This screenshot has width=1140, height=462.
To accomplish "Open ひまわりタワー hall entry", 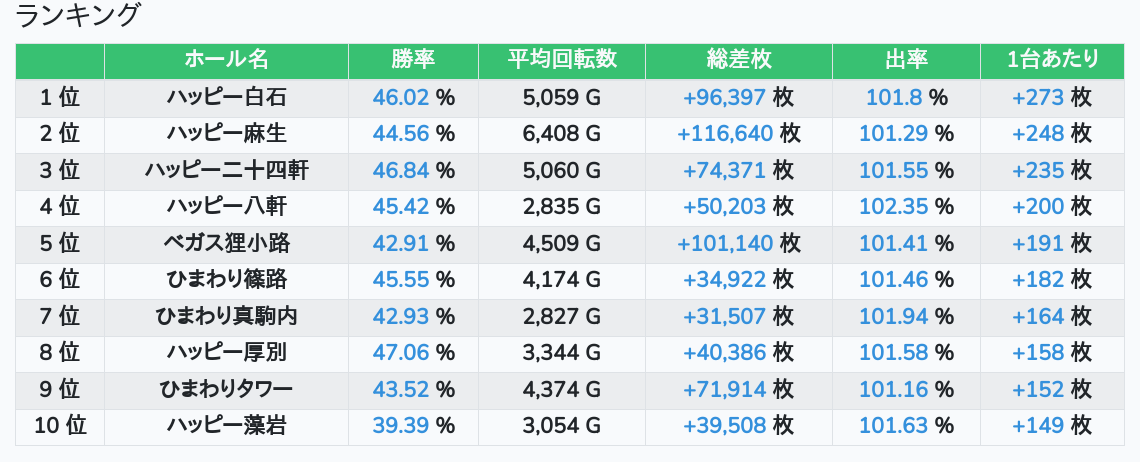I will coord(226,389).
